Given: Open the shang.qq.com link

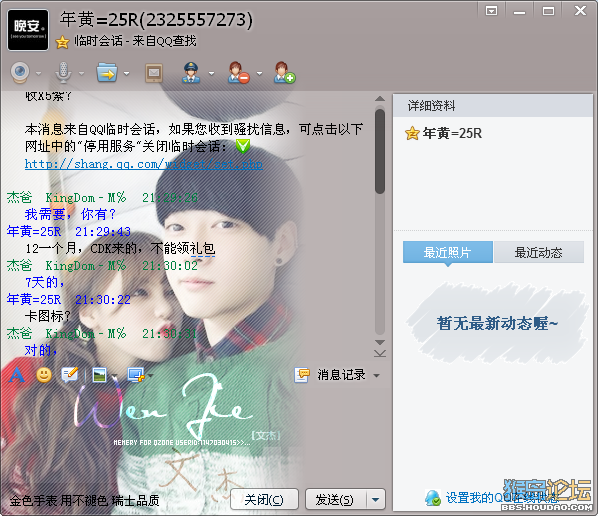Looking at the screenshot, I should tap(144, 164).
